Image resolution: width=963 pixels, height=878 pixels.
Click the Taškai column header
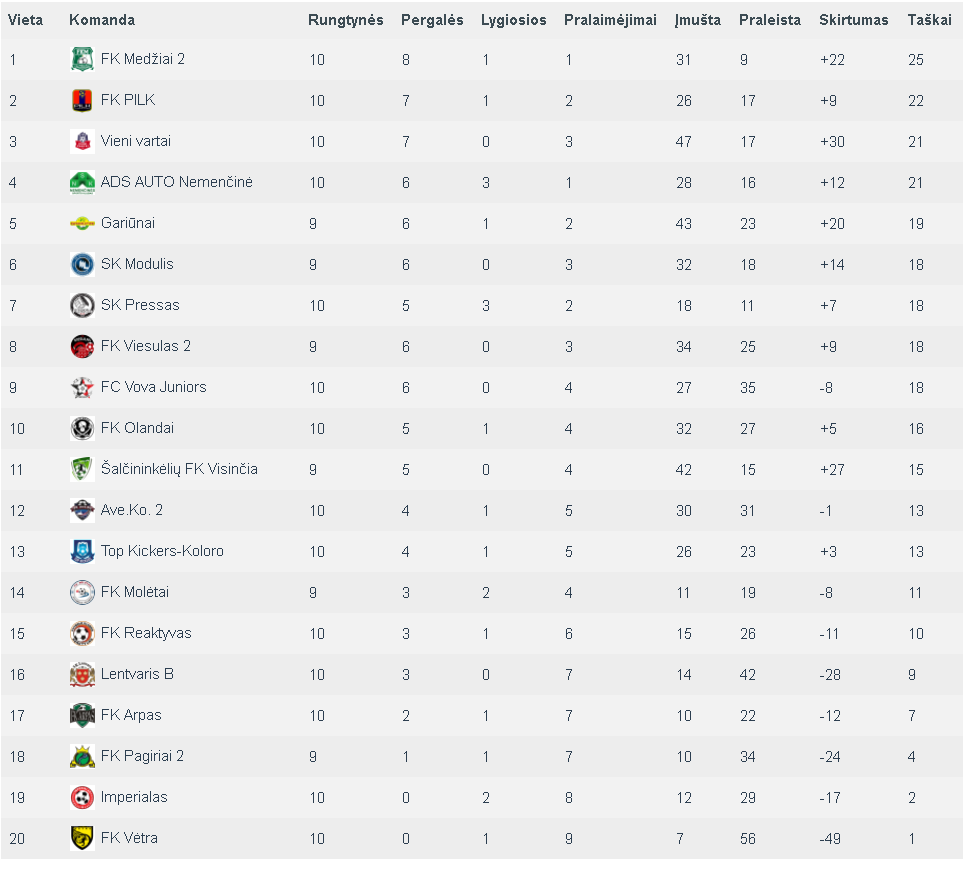tap(929, 20)
